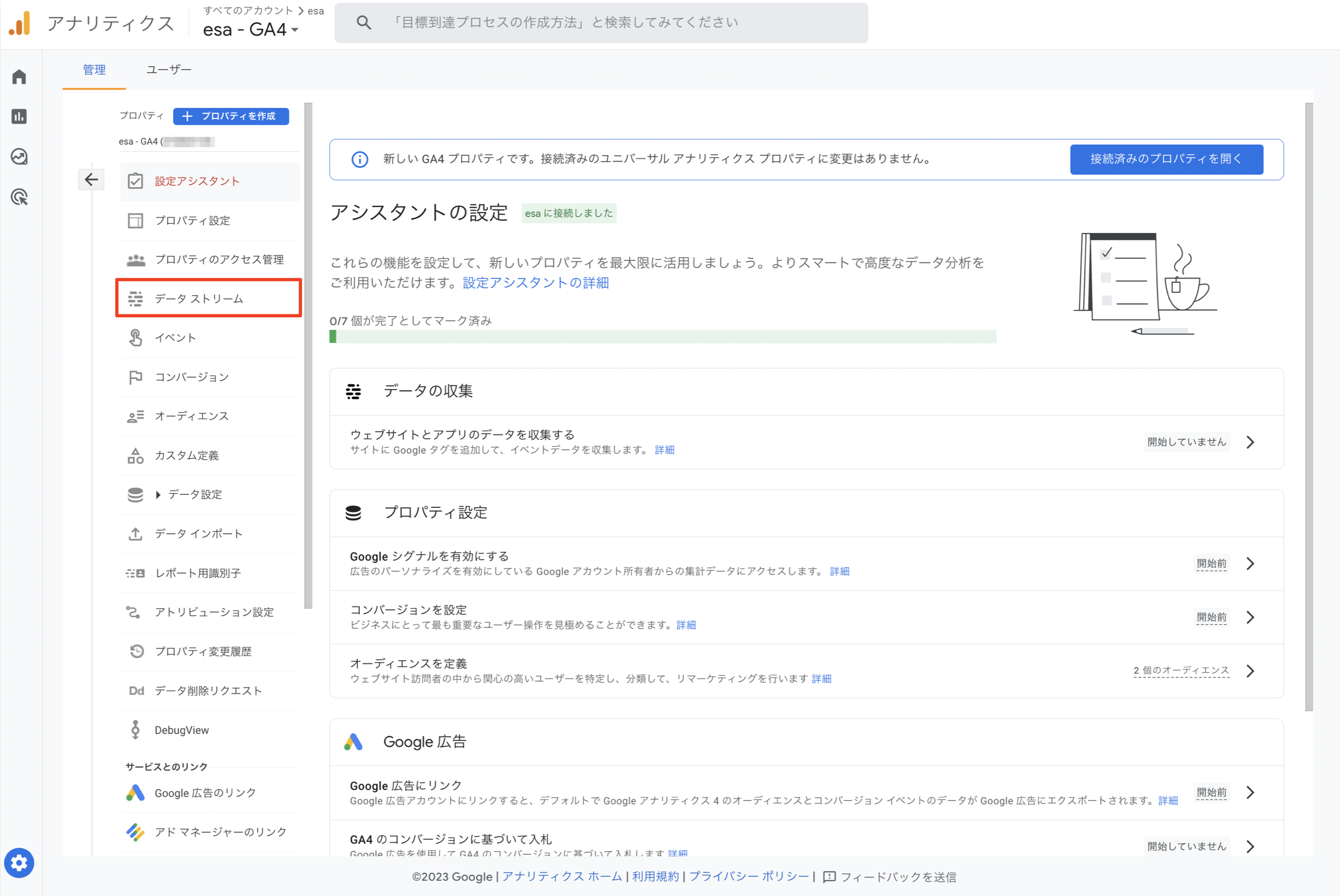Viewport: 1340px width, 896px height.
Task: Open Google 広告にリンク row chevron
Action: pyautogui.click(x=1250, y=793)
